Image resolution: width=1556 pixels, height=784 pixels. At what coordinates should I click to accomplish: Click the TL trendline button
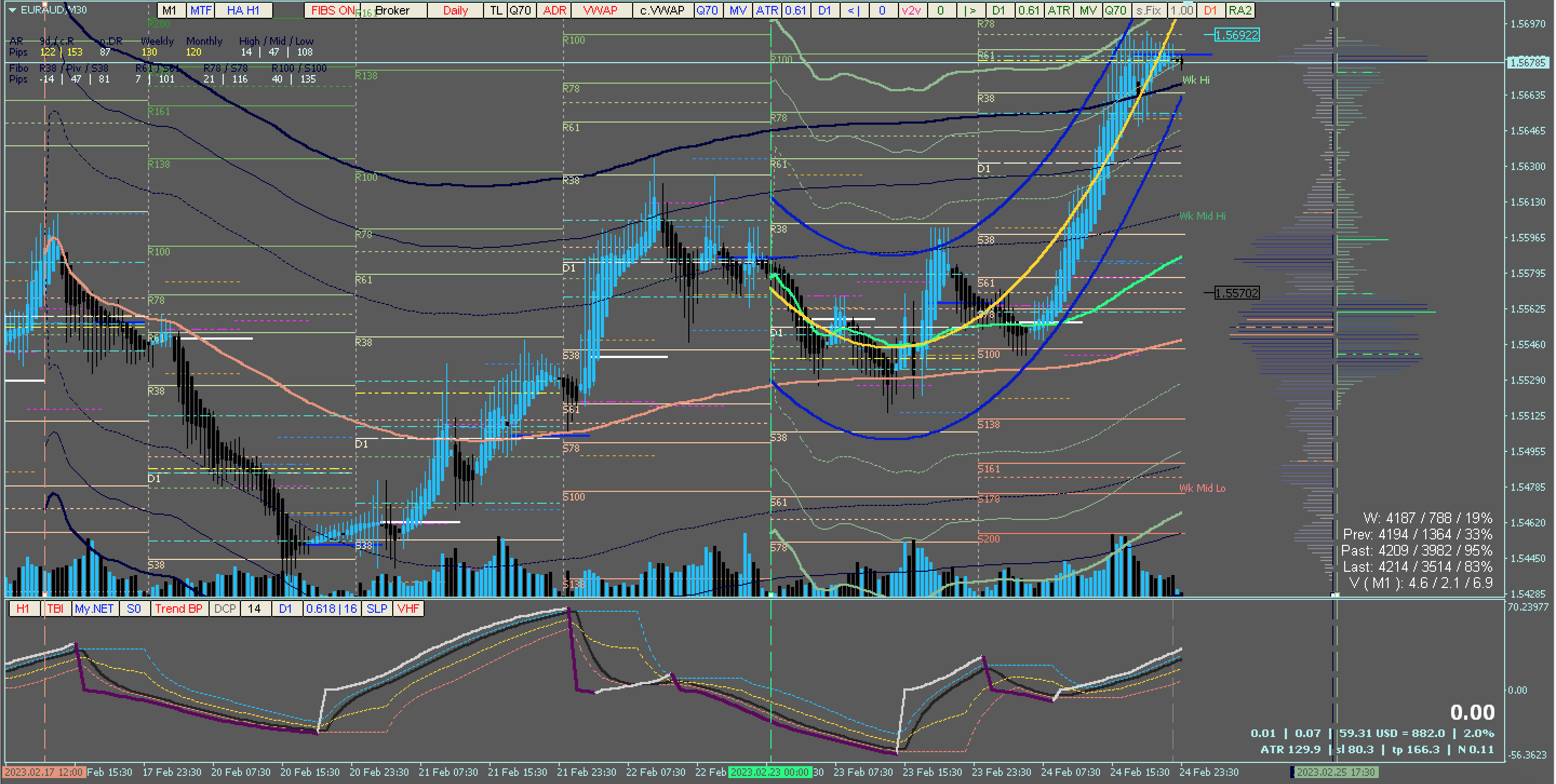[x=495, y=10]
